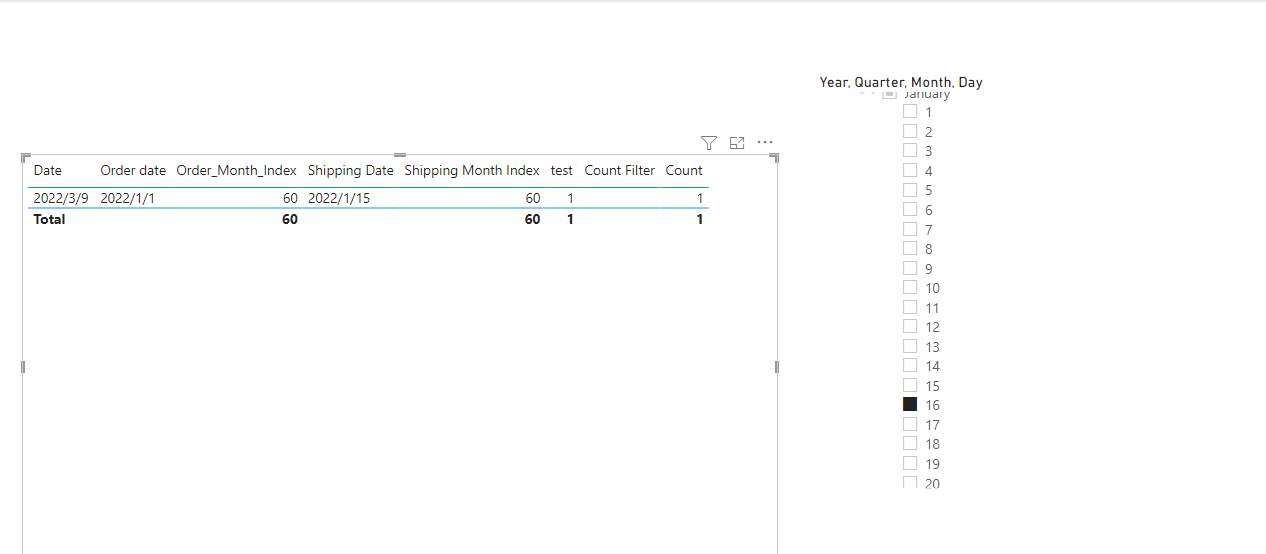Click the top-left corner handle of the table visual
The height and width of the screenshot is (554, 1266).
point(25,158)
